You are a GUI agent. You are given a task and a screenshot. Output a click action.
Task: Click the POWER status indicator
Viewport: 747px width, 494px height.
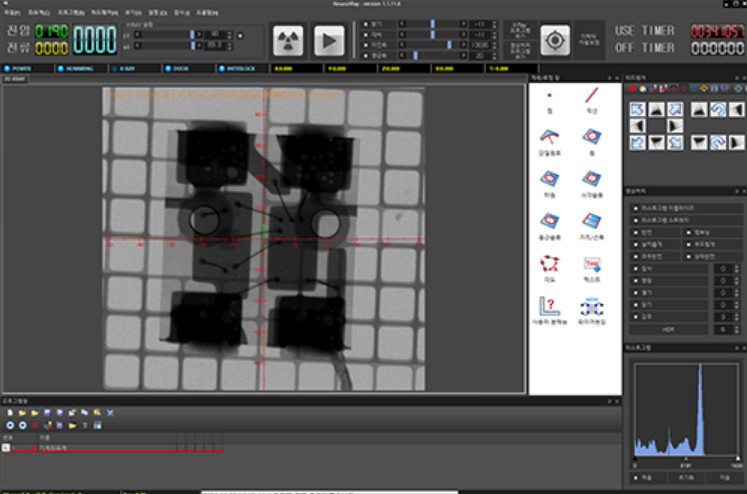pos(18,69)
